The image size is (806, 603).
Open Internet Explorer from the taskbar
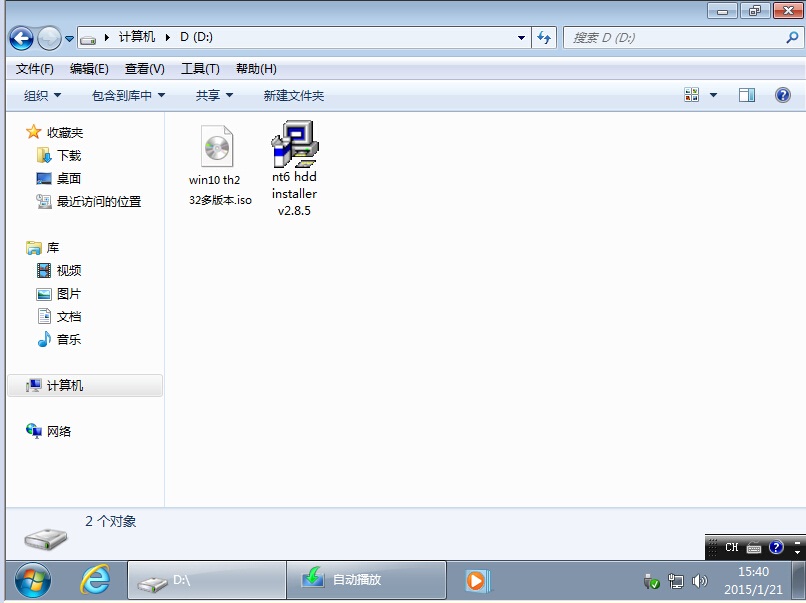point(96,580)
